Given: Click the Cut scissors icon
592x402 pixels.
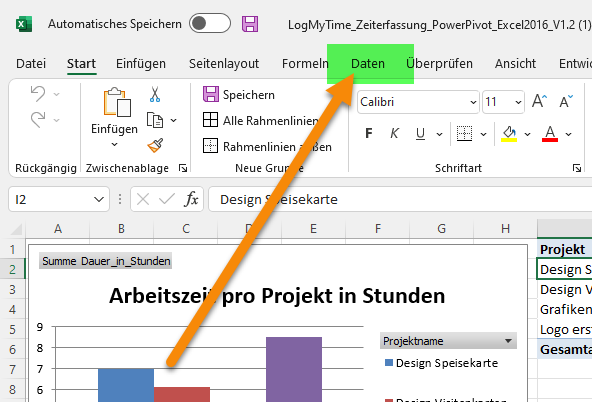Looking at the screenshot, I should (155, 94).
